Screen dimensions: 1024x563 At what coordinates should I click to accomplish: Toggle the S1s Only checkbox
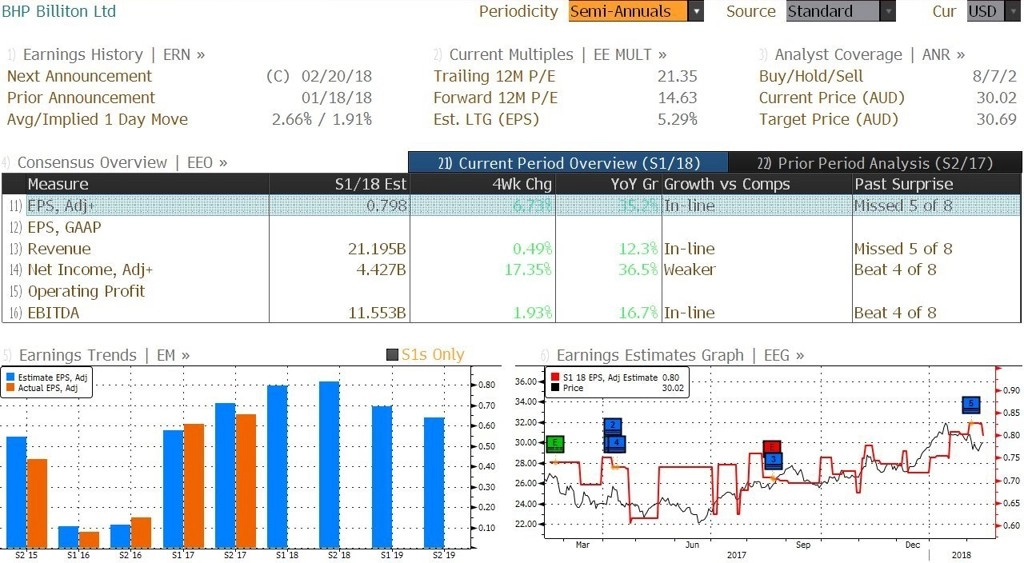pos(392,355)
